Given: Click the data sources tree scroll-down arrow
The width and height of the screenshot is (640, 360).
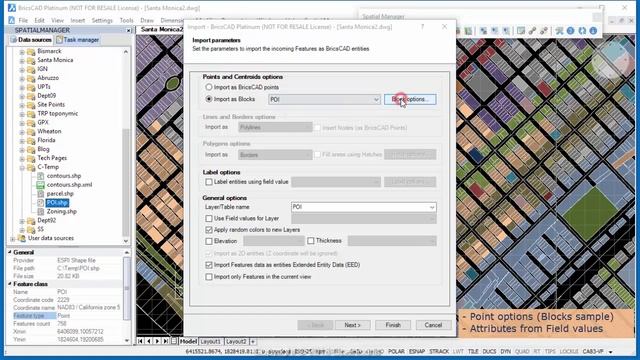Looking at the screenshot, I should click(x=126, y=241).
